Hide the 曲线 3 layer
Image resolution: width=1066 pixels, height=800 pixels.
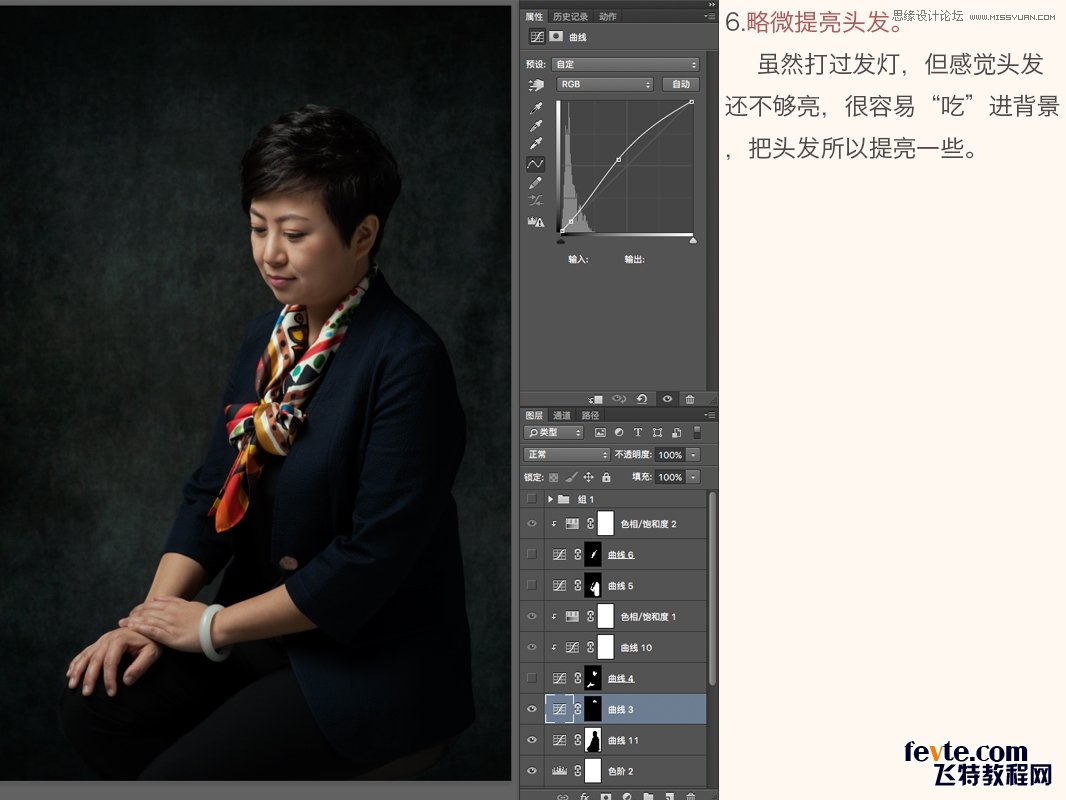click(532, 709)
